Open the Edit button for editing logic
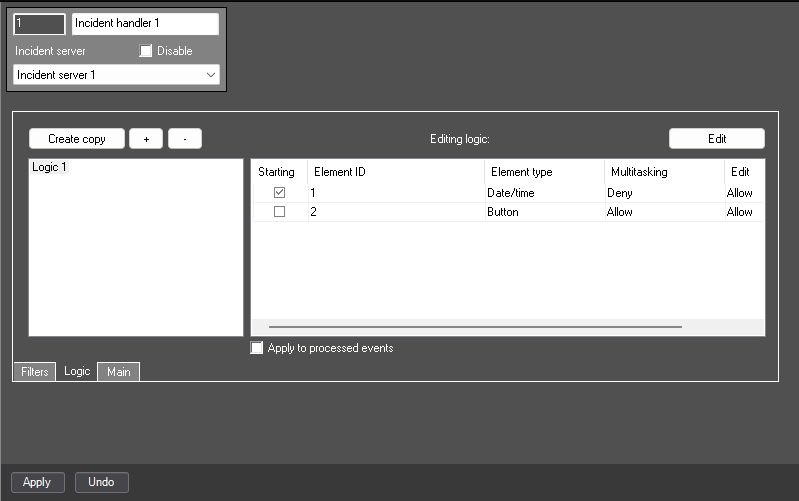799x501 pixels. (x=716, y=139)
